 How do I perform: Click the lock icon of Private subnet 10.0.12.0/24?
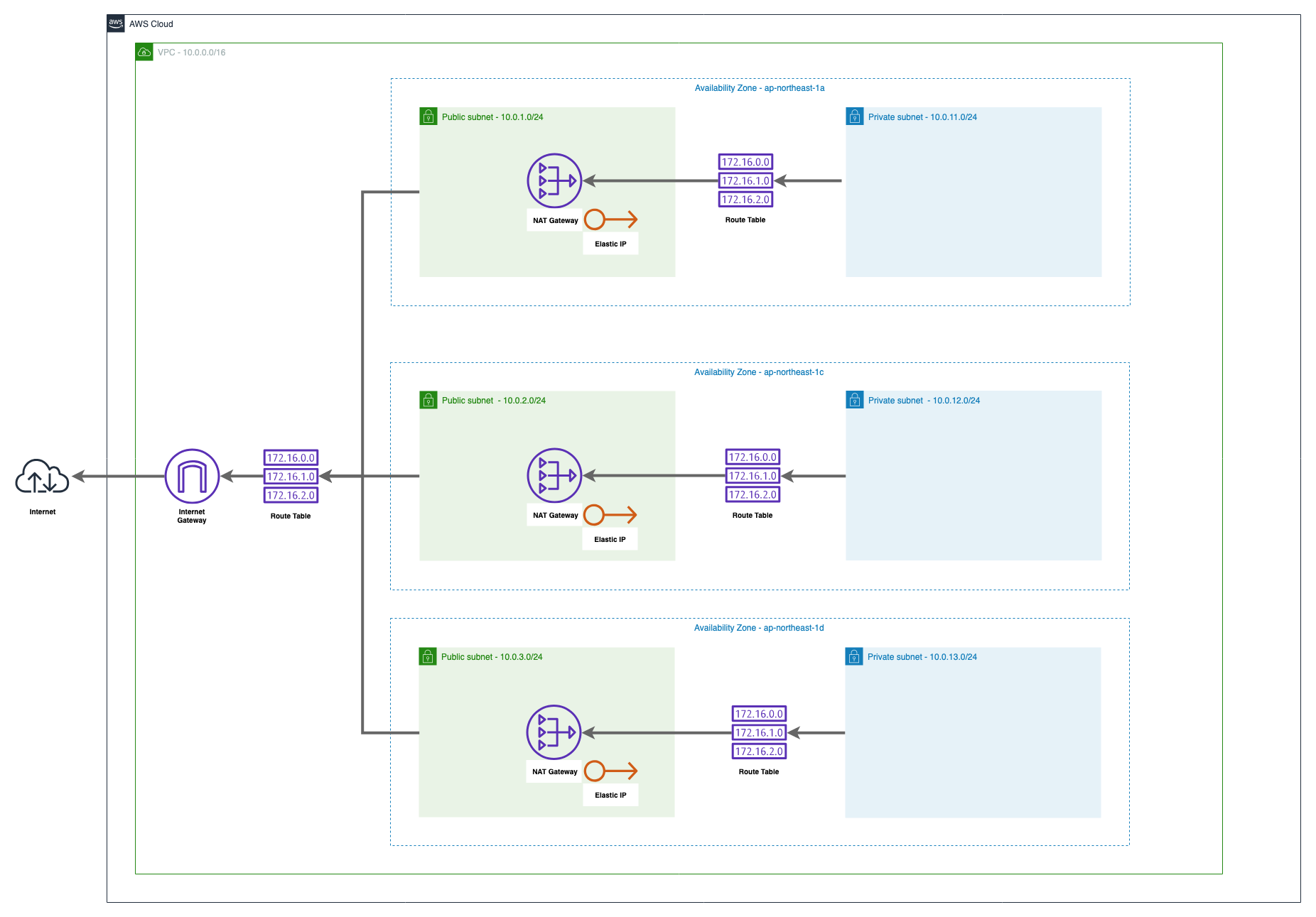pyautogui.click(x=855, y=400)
